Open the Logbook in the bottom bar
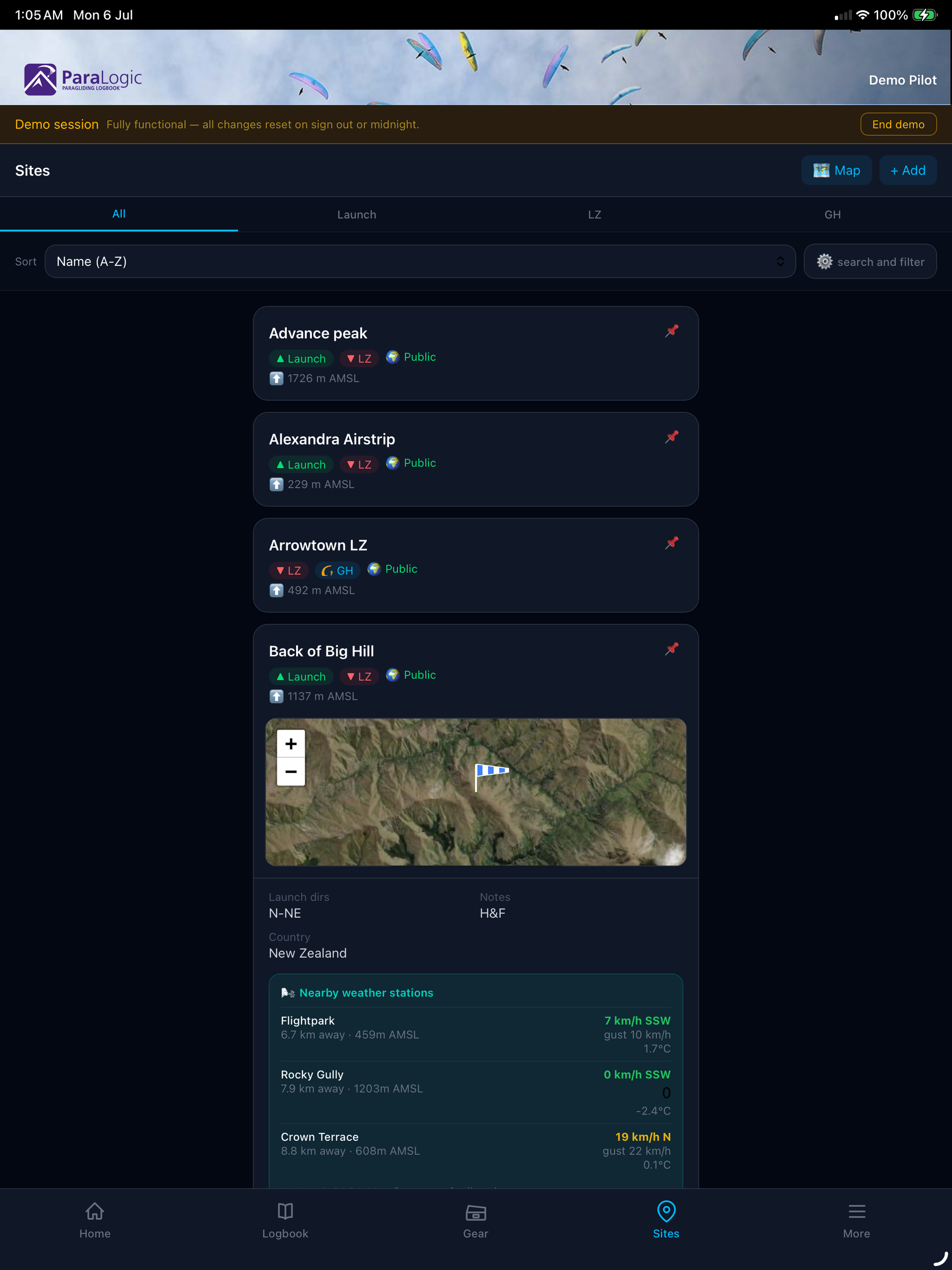 point(285,1220)
